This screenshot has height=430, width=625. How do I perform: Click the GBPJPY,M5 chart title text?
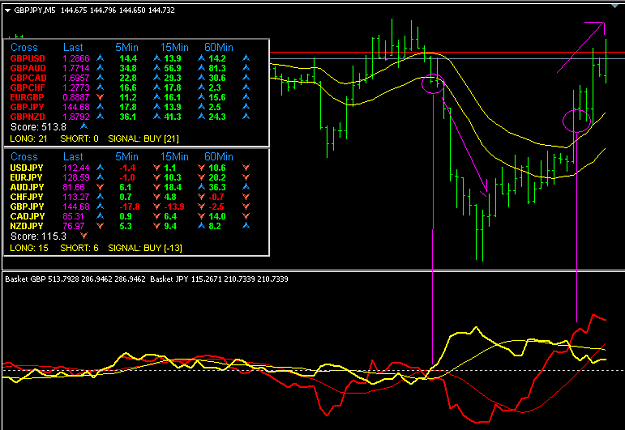(x=35, y=10)
